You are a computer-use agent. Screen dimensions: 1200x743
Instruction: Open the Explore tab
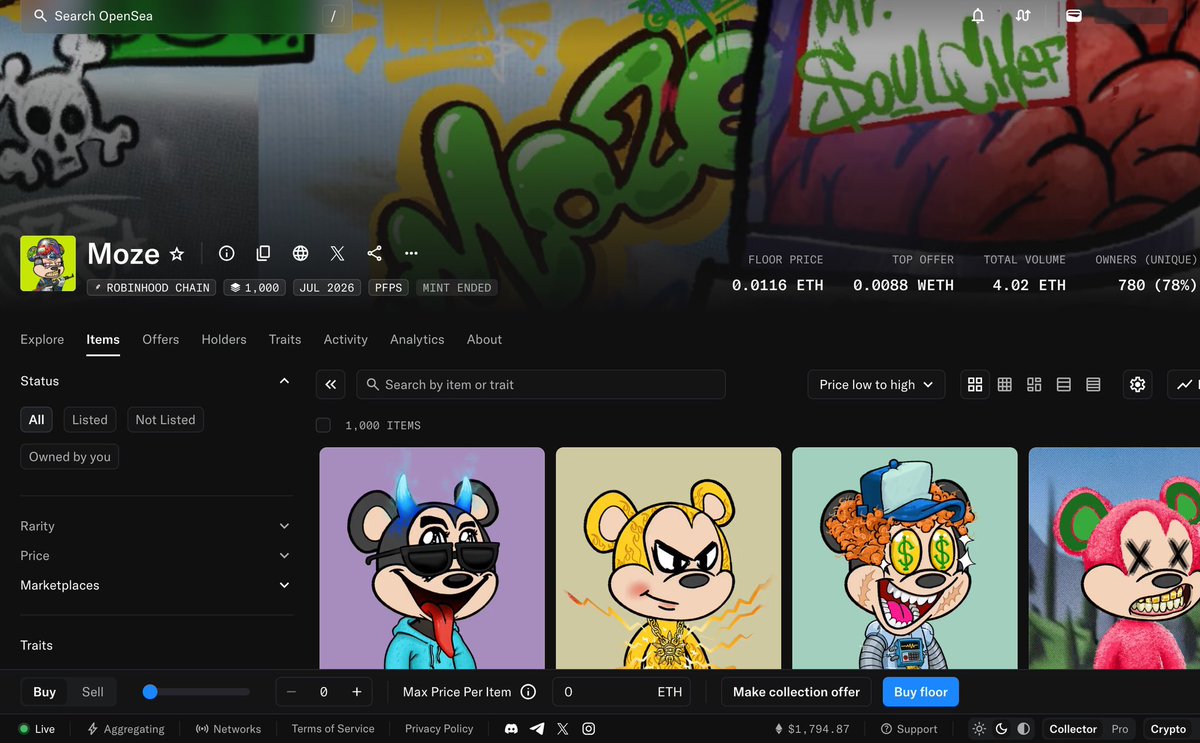(42, 339)
